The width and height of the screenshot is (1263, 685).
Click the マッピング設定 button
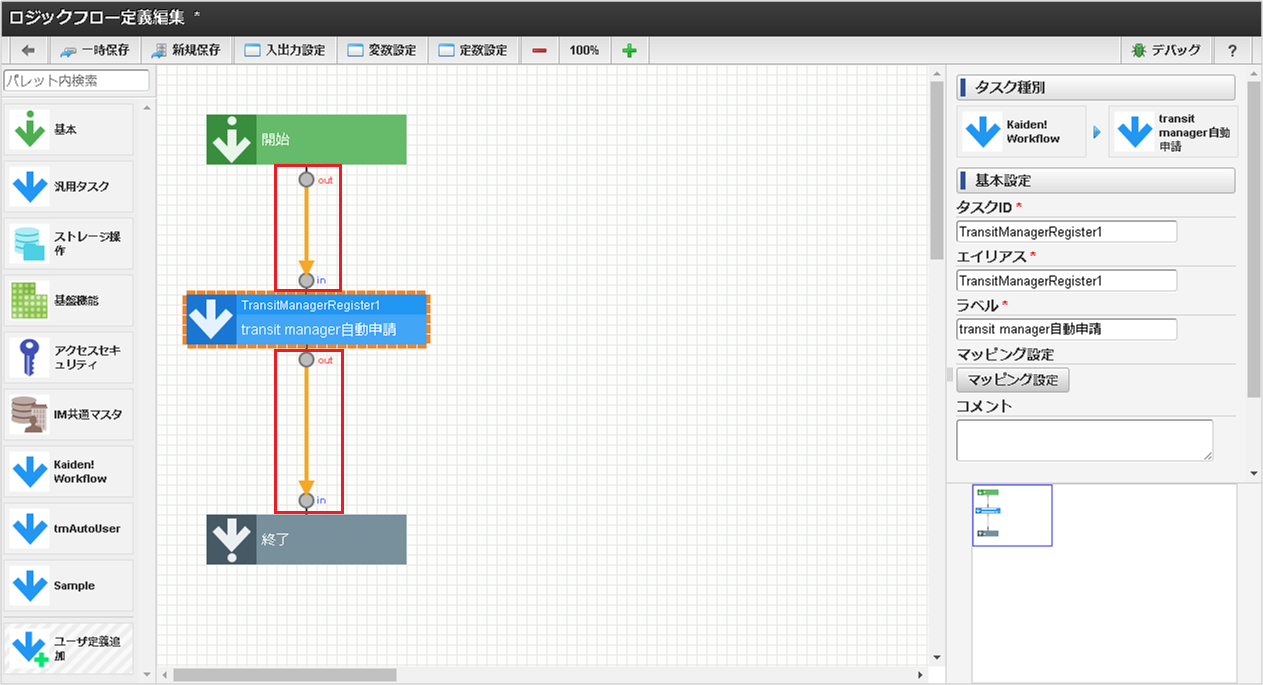tap(1013, 380)
